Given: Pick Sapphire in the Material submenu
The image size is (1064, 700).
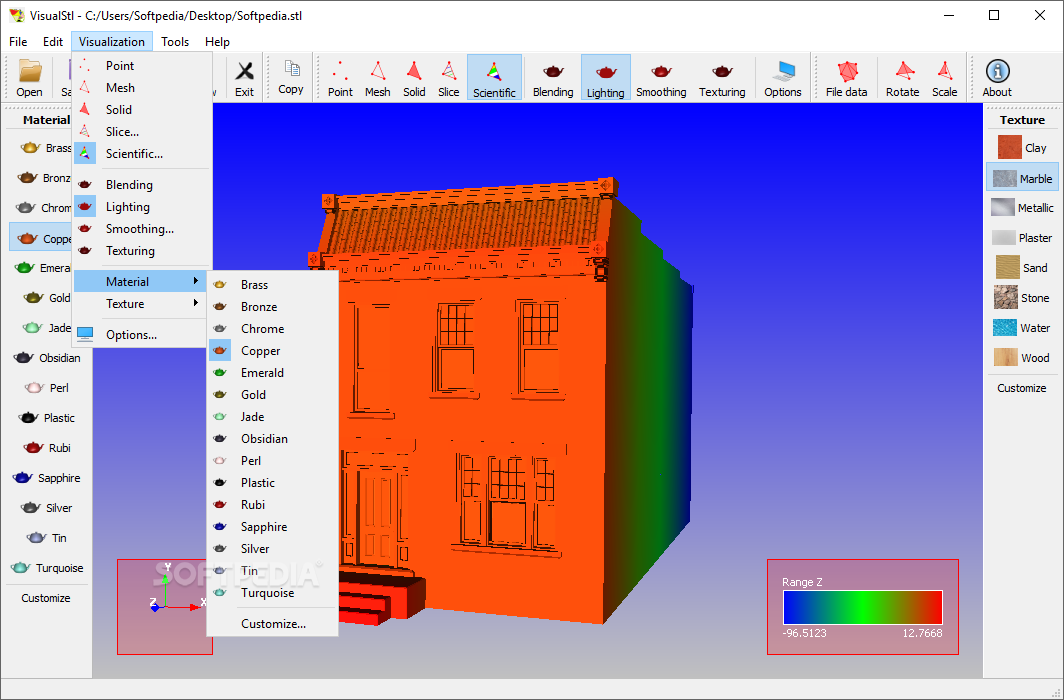Looking at the screenshot, I should pyautogui.click(x=272, y=526).
